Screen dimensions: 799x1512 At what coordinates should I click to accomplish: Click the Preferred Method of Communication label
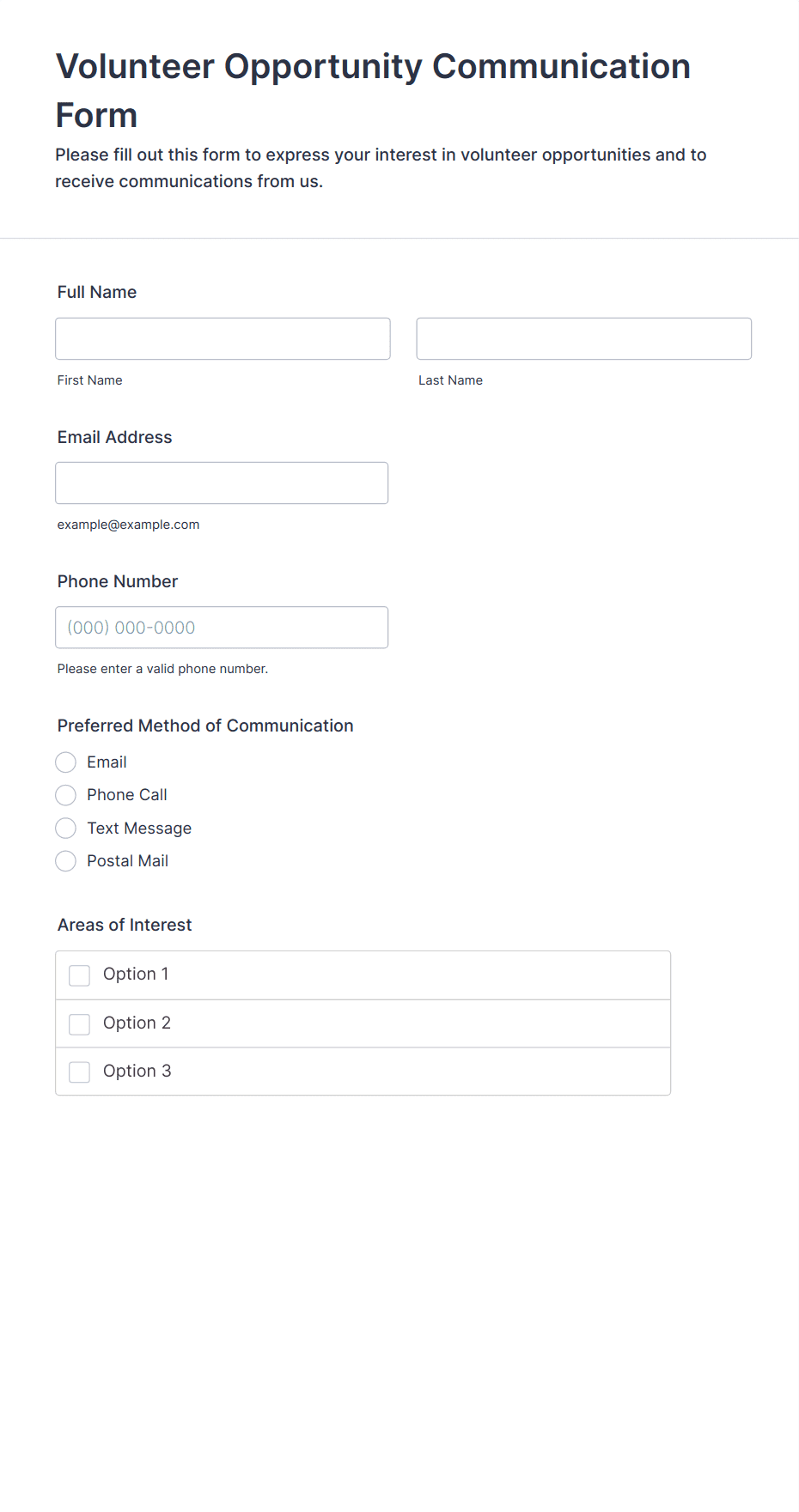click(x=205, y=726)
